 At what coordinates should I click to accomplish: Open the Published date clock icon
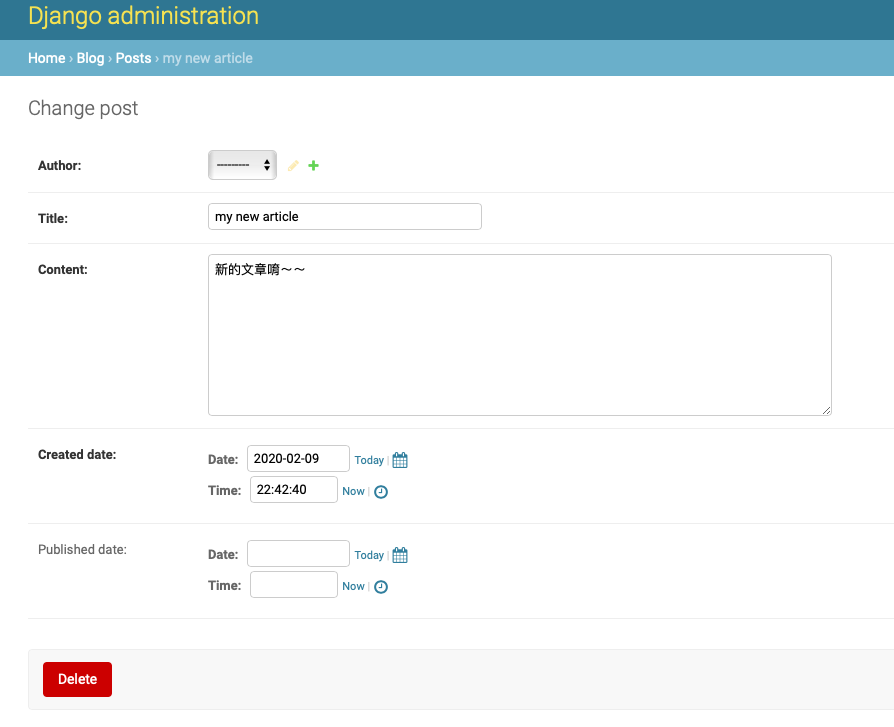click(x=381, y=587)
